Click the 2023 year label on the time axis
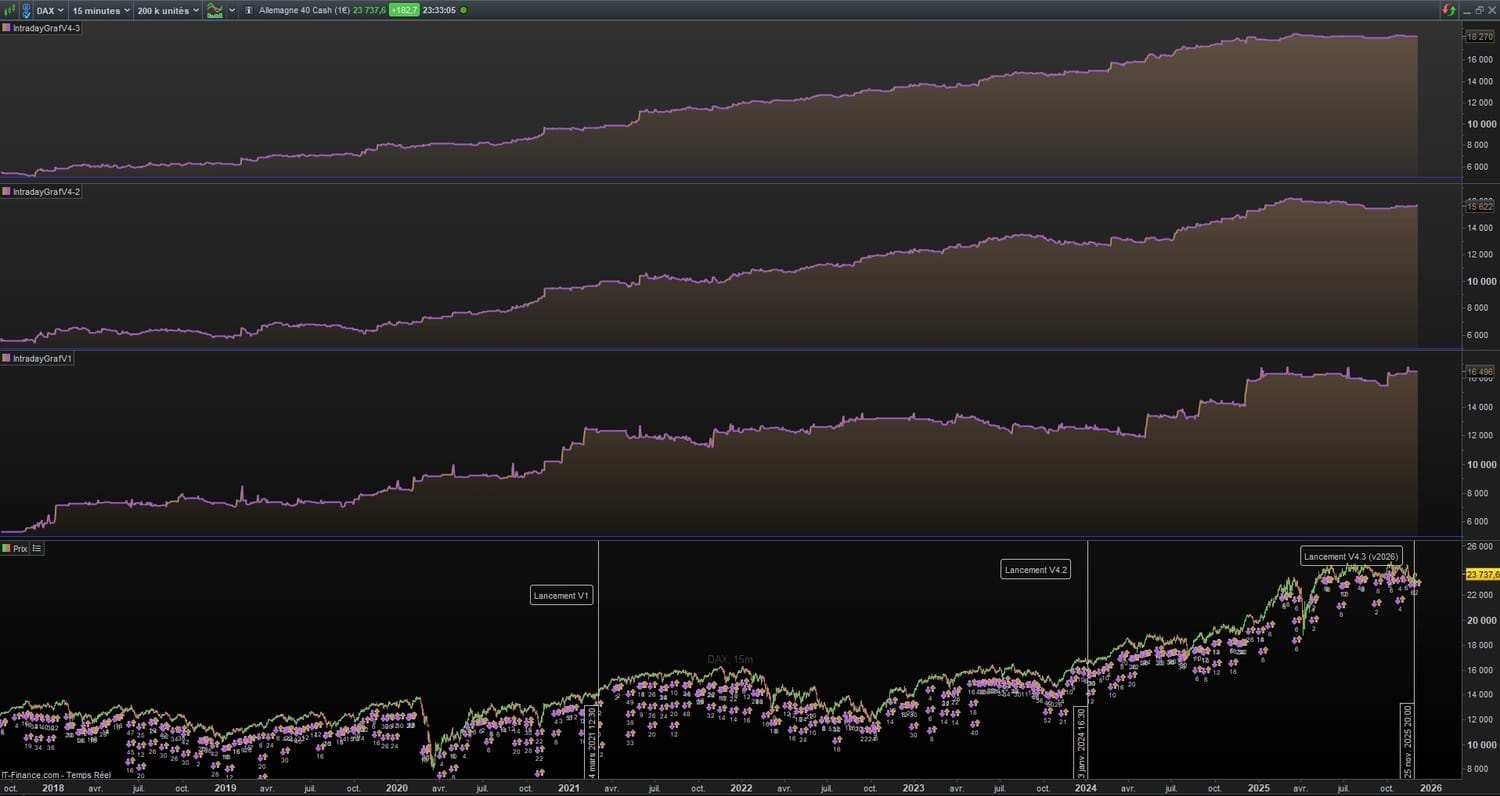The image size is (1500, 796). [x=913, y=788]
